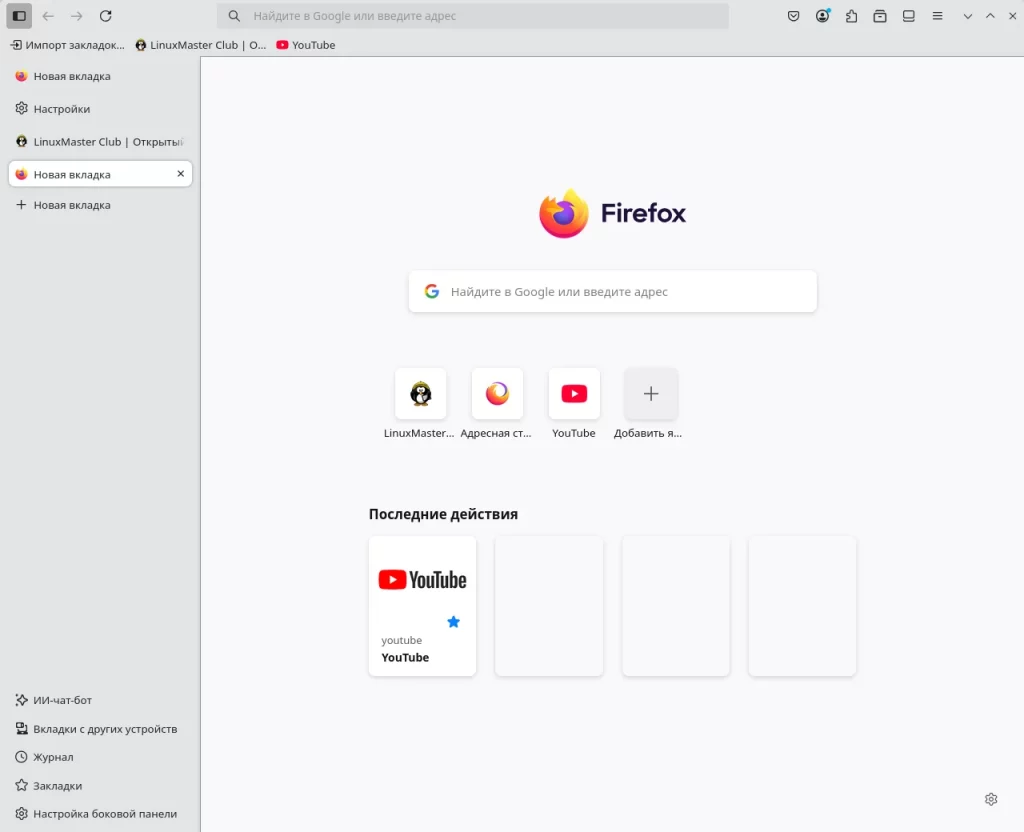The width and height of the screenshot is (1024, 832).
Task: Open Pocket save icon in toolbar
Action: click(x=793, y=16)
